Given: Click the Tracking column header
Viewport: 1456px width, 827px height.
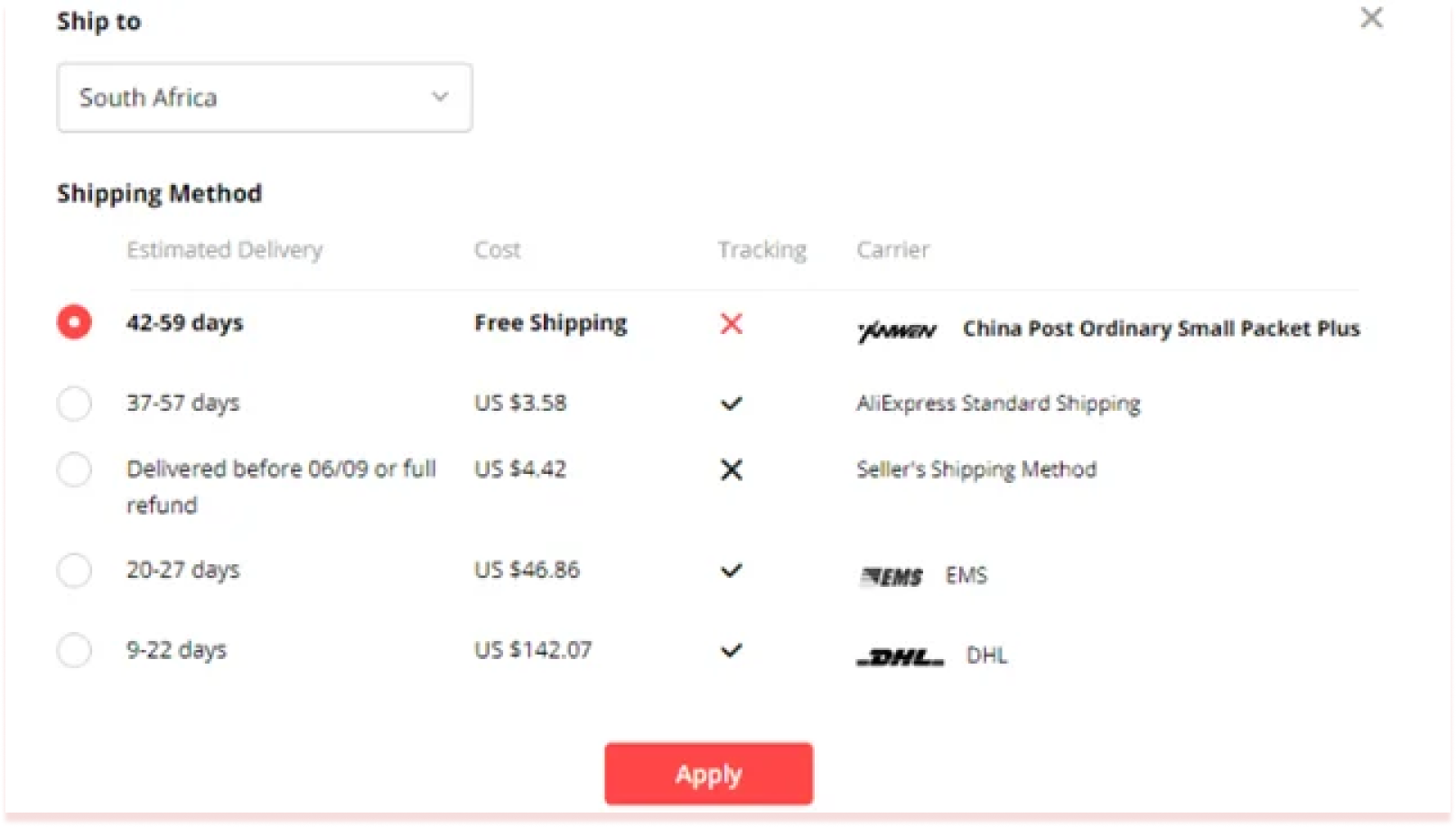Looking at the screenshot, I should coord(761,250).
